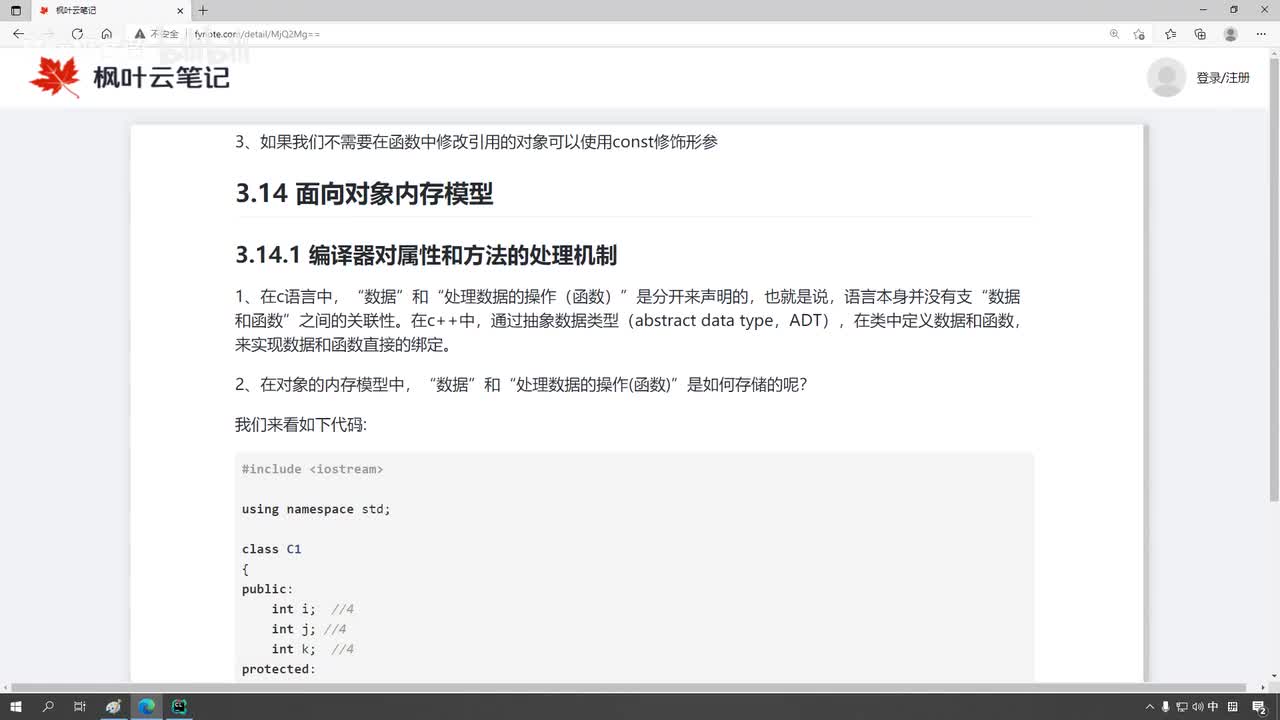Click the sentence about const修饰形参
This screenshot has width=1280, height=720.
click(x=476, y=142)
